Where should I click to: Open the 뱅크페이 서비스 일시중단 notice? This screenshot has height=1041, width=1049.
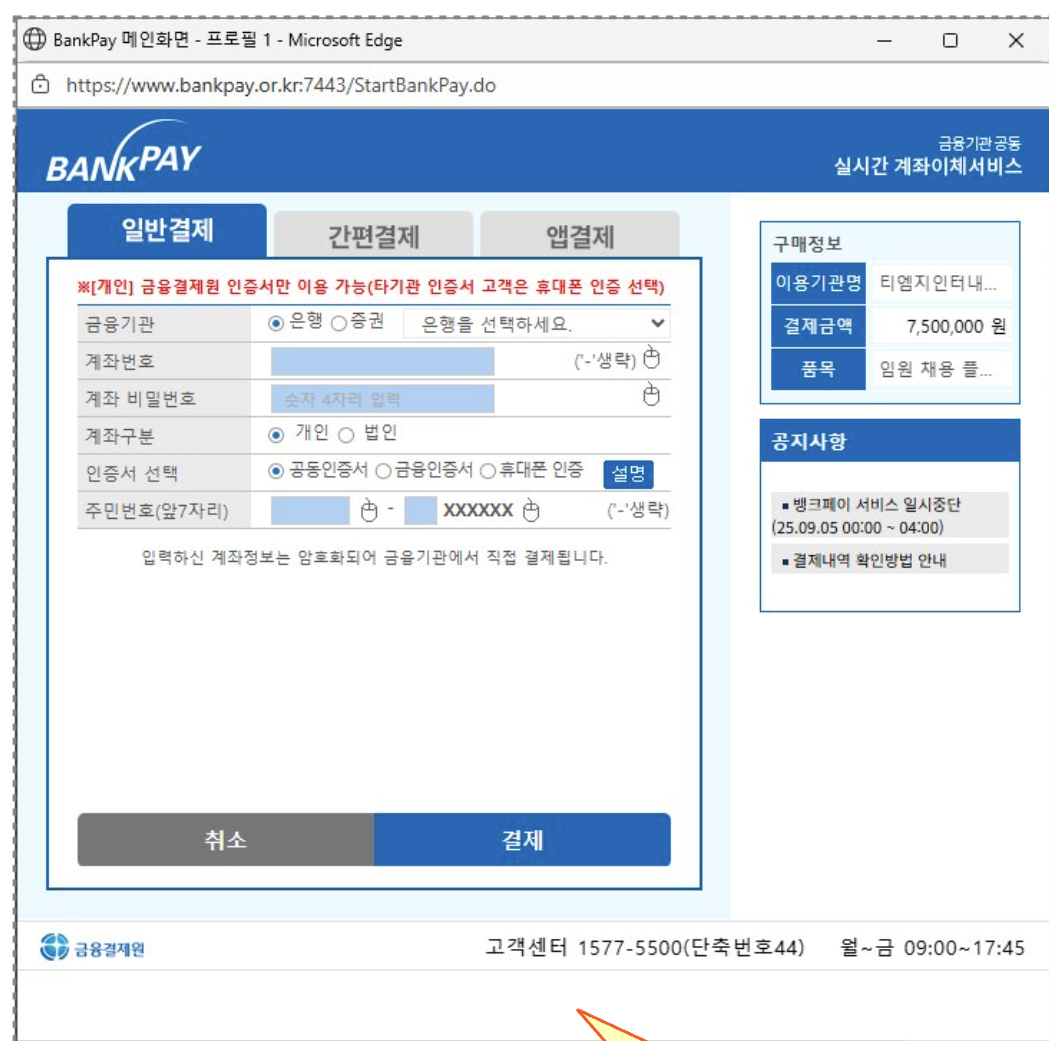(x=890, y=515)
